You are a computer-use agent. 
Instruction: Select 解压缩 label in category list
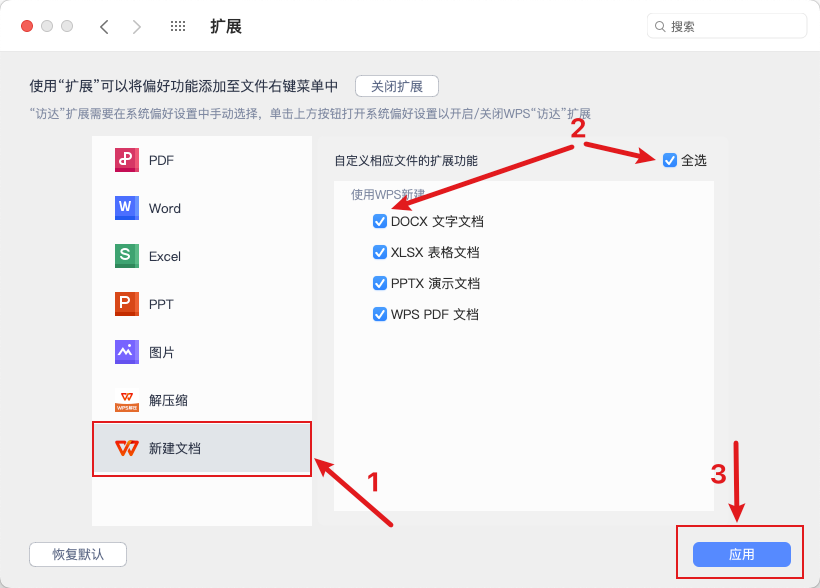click(x=168, y=401)
